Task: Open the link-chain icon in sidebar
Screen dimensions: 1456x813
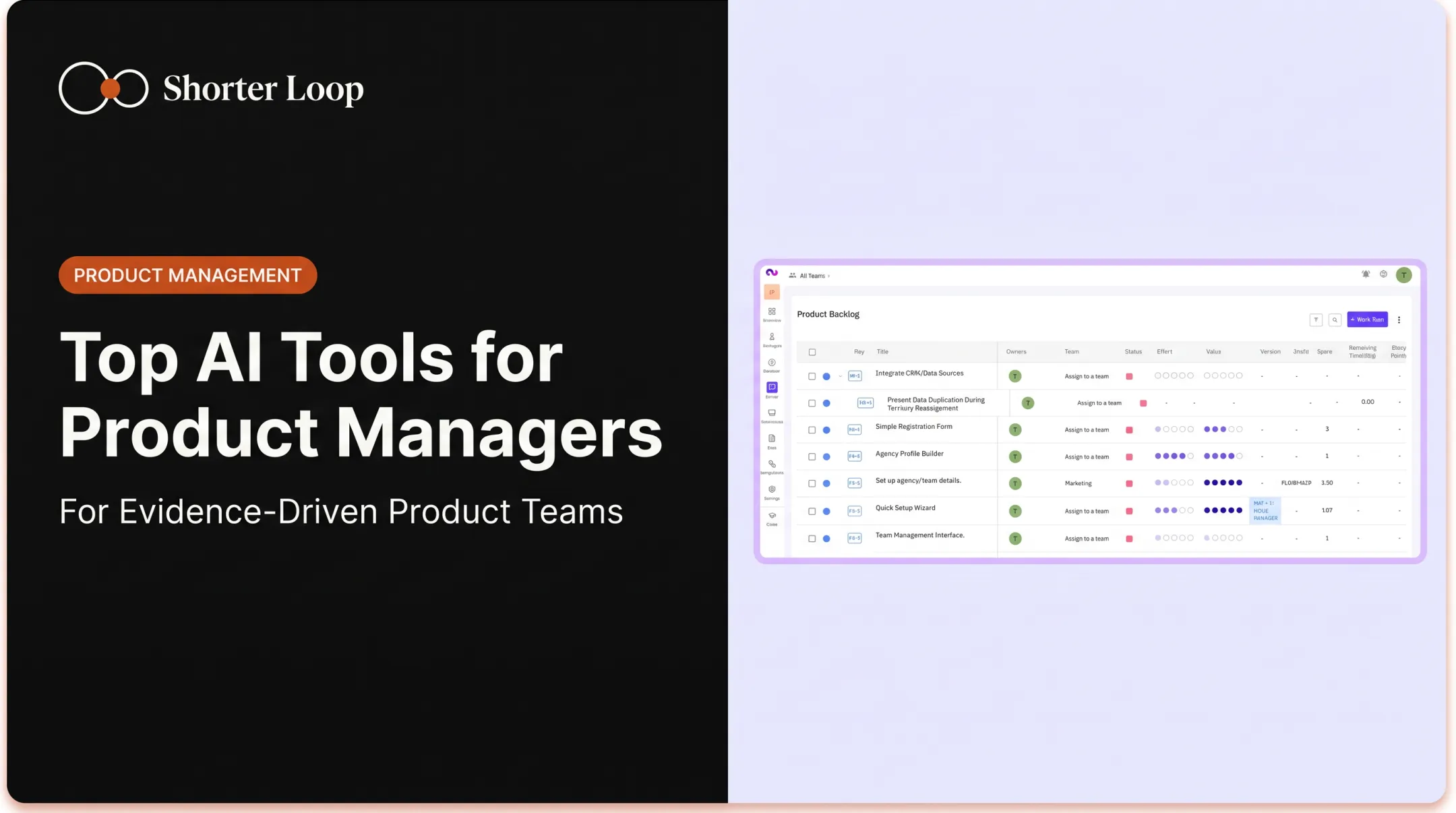Action: (x=772, y=464)
